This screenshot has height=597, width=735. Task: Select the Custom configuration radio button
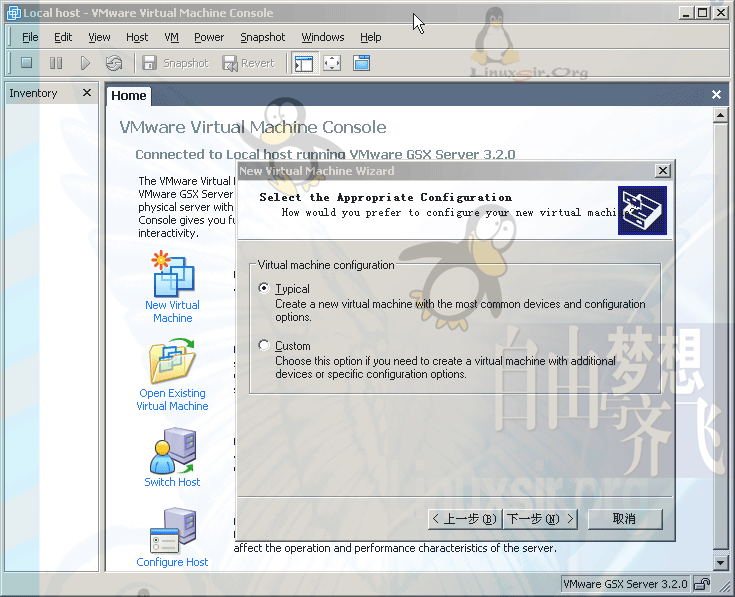264,345
